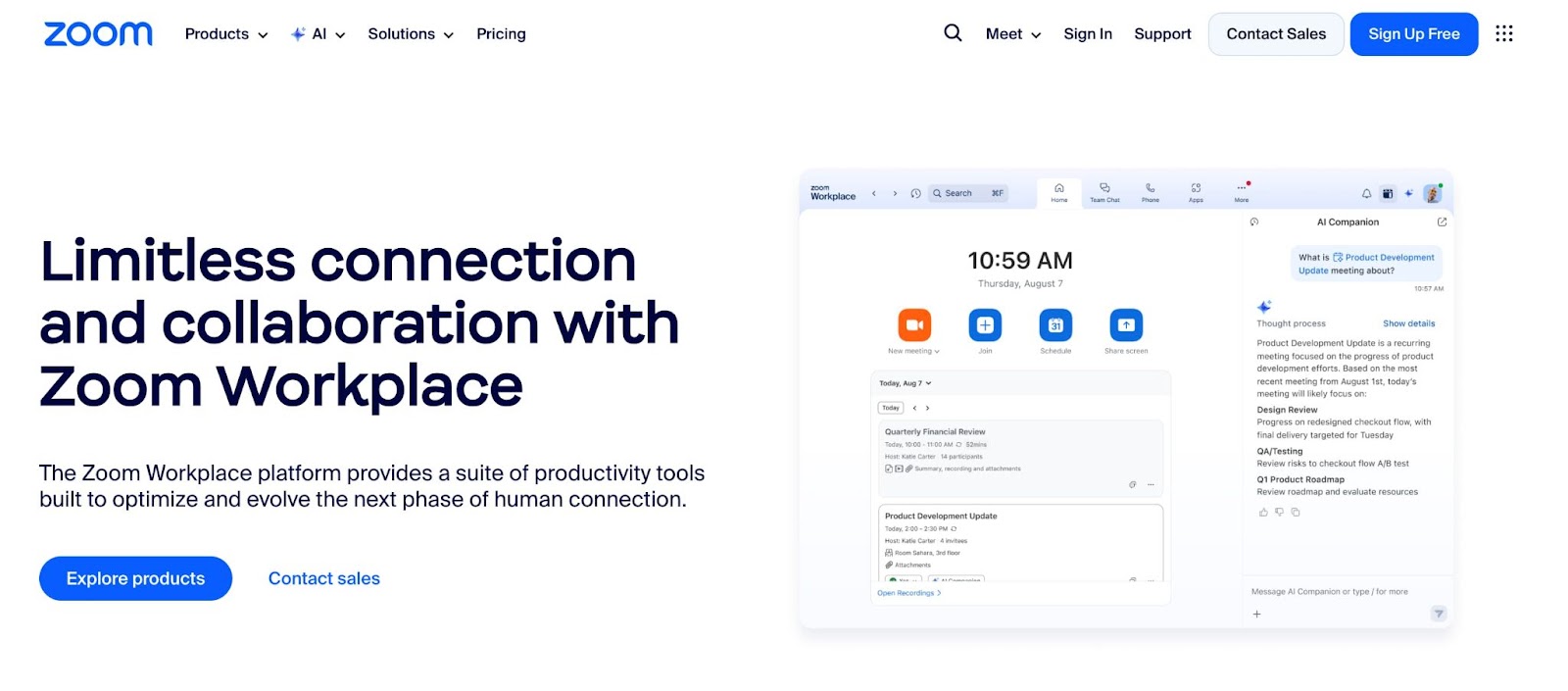This screenshot has height=691, width=1568.
Task: Open the Pricing page
Action: point(501,34)
